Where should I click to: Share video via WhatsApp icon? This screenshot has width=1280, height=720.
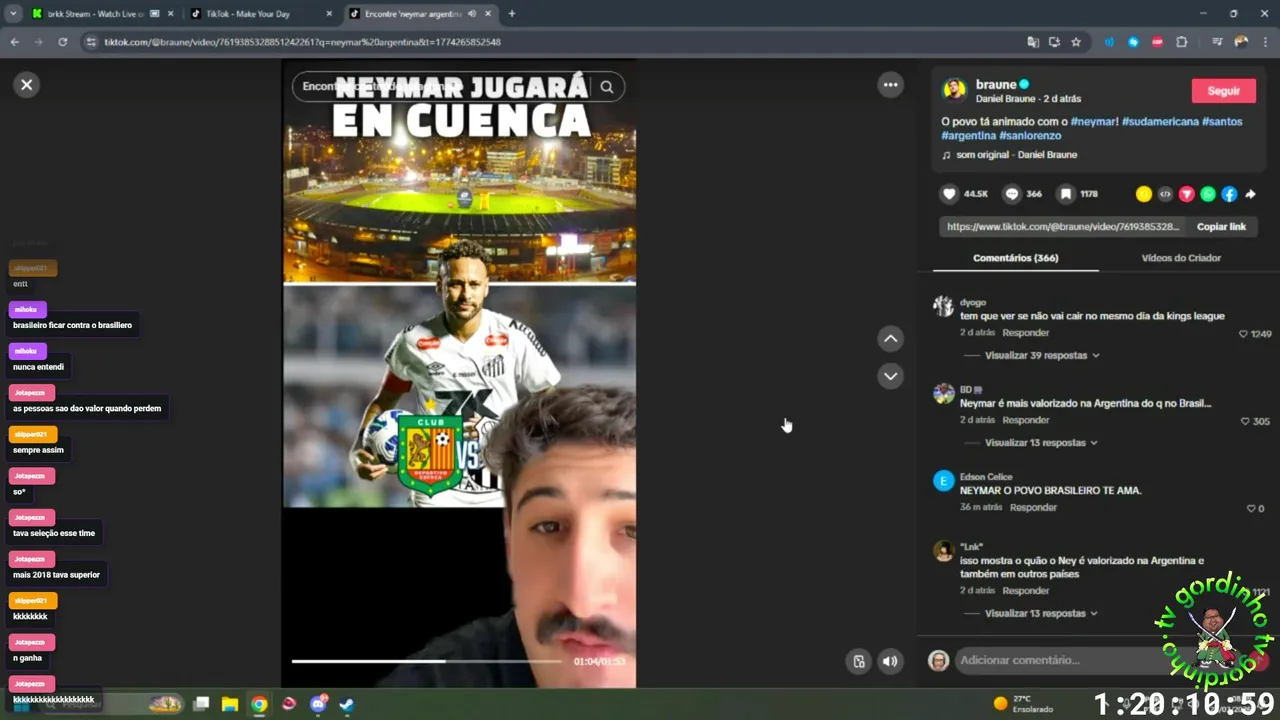pyautogui.click(x=1208, y=194)
